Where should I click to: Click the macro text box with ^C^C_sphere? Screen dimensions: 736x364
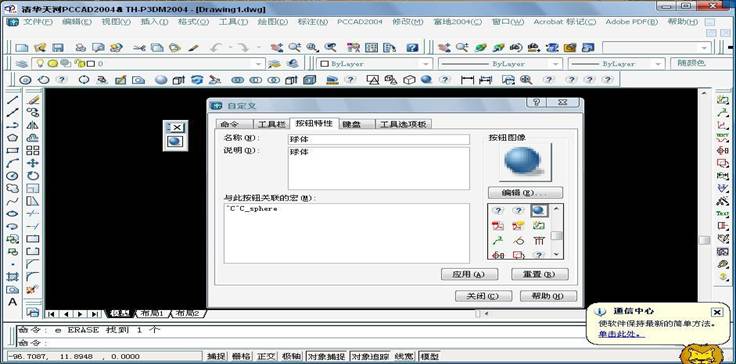(x=346, y=233)
